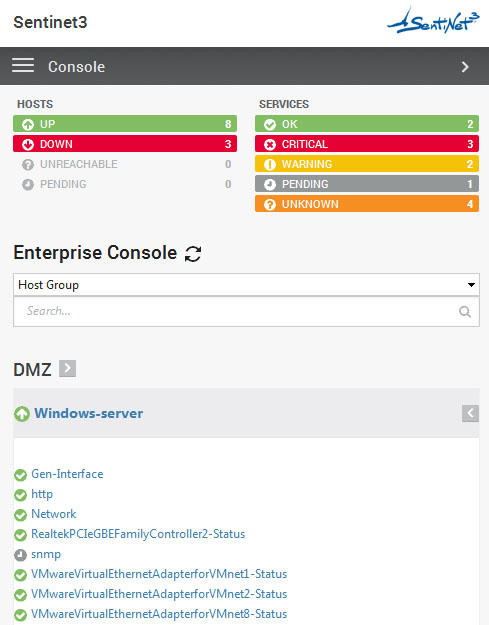Collapse the Windows-server panel arrow

click(x=470, y=413)
